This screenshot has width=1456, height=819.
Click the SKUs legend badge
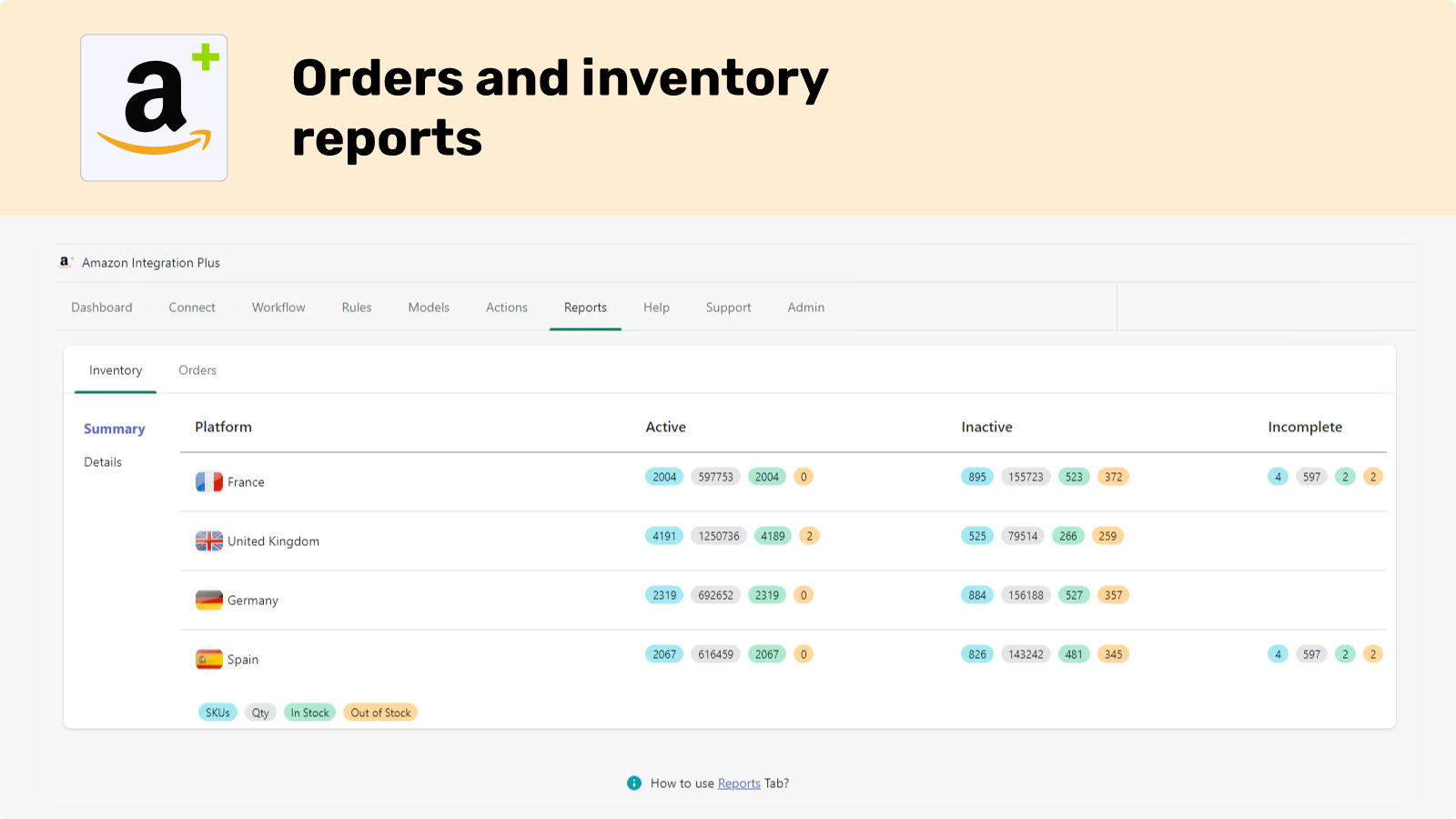pos(217,713)
